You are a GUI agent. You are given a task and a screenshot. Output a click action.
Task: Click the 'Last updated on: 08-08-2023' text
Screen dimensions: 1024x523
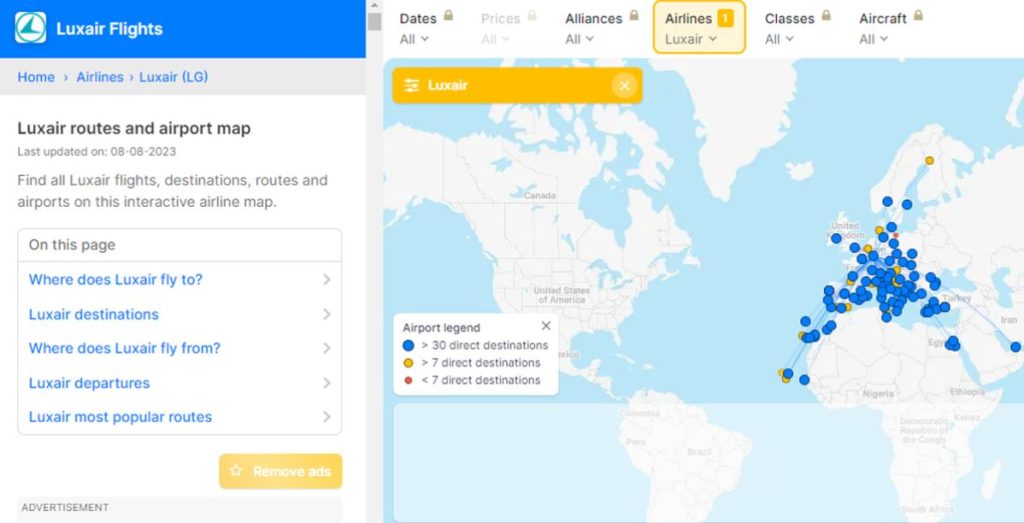[x=97, y=151]
